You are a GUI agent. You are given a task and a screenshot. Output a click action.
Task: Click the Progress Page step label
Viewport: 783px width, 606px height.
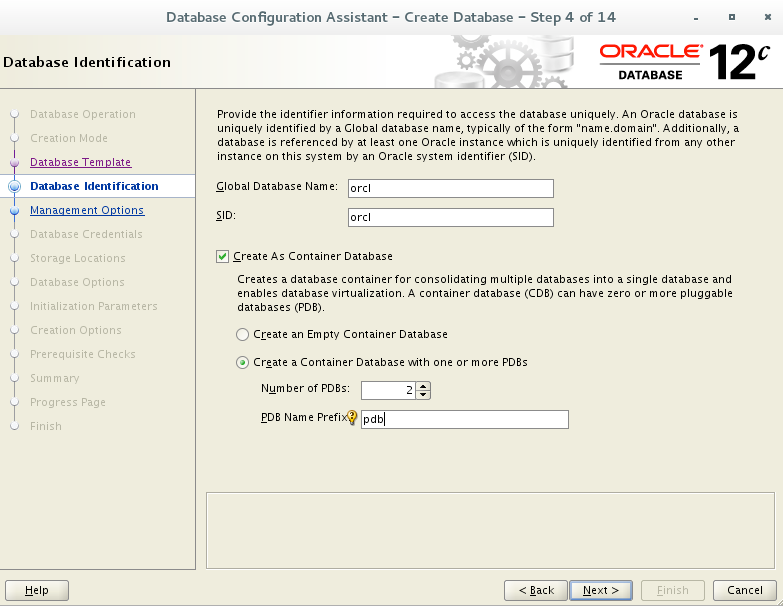pyautogui.click(x=67, y=402)
